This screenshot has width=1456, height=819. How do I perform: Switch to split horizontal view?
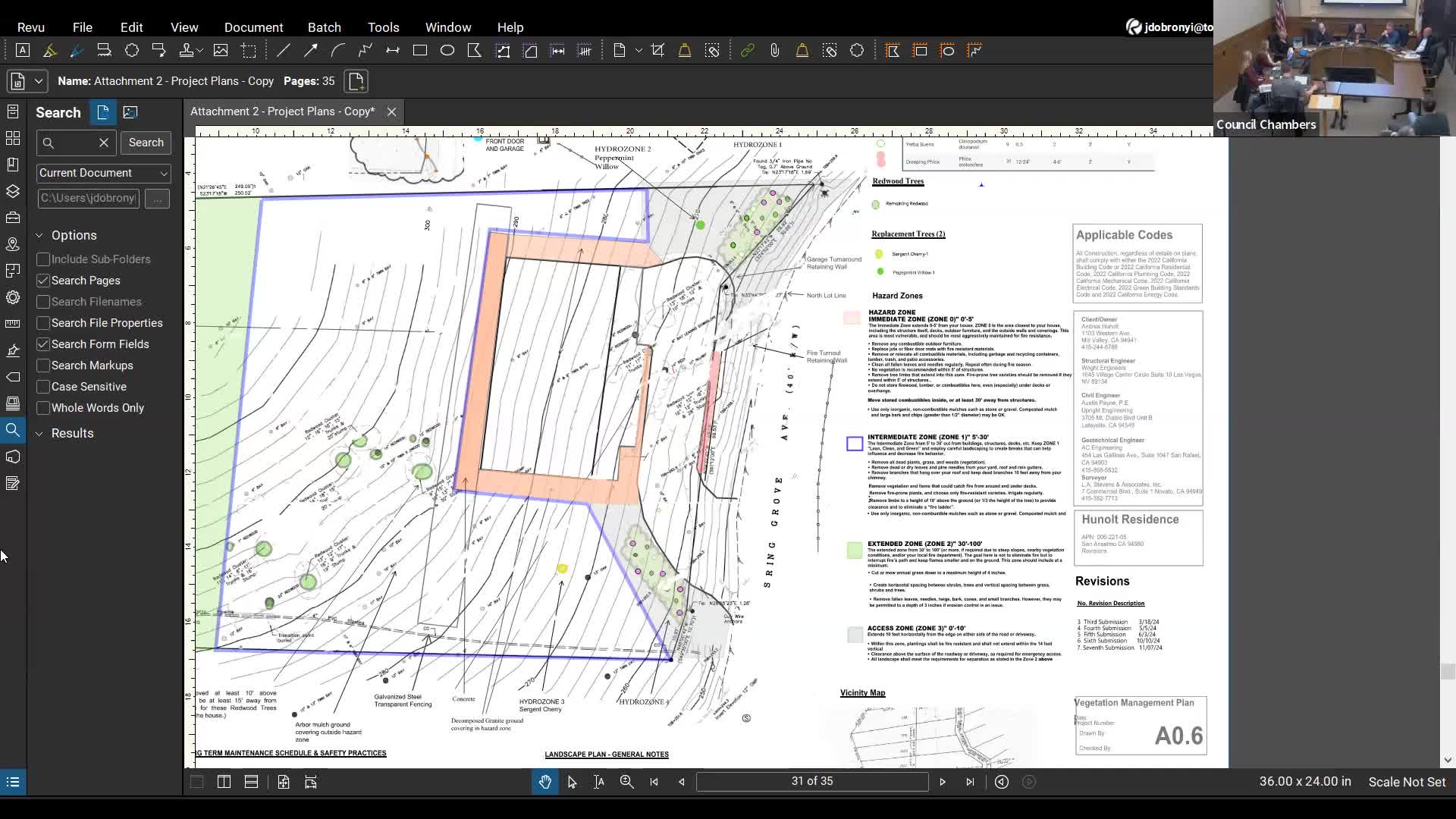pyautogui.click(x=252, y=782)
